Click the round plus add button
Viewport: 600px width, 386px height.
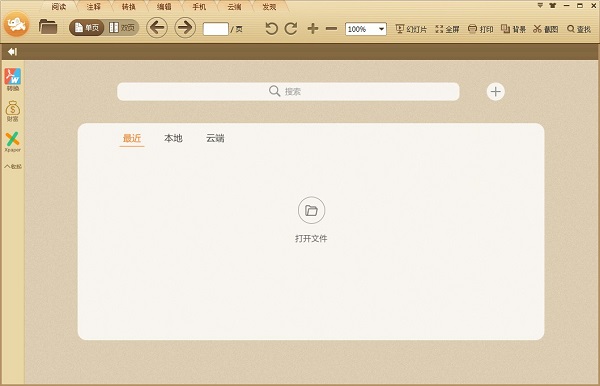point(496,91)
